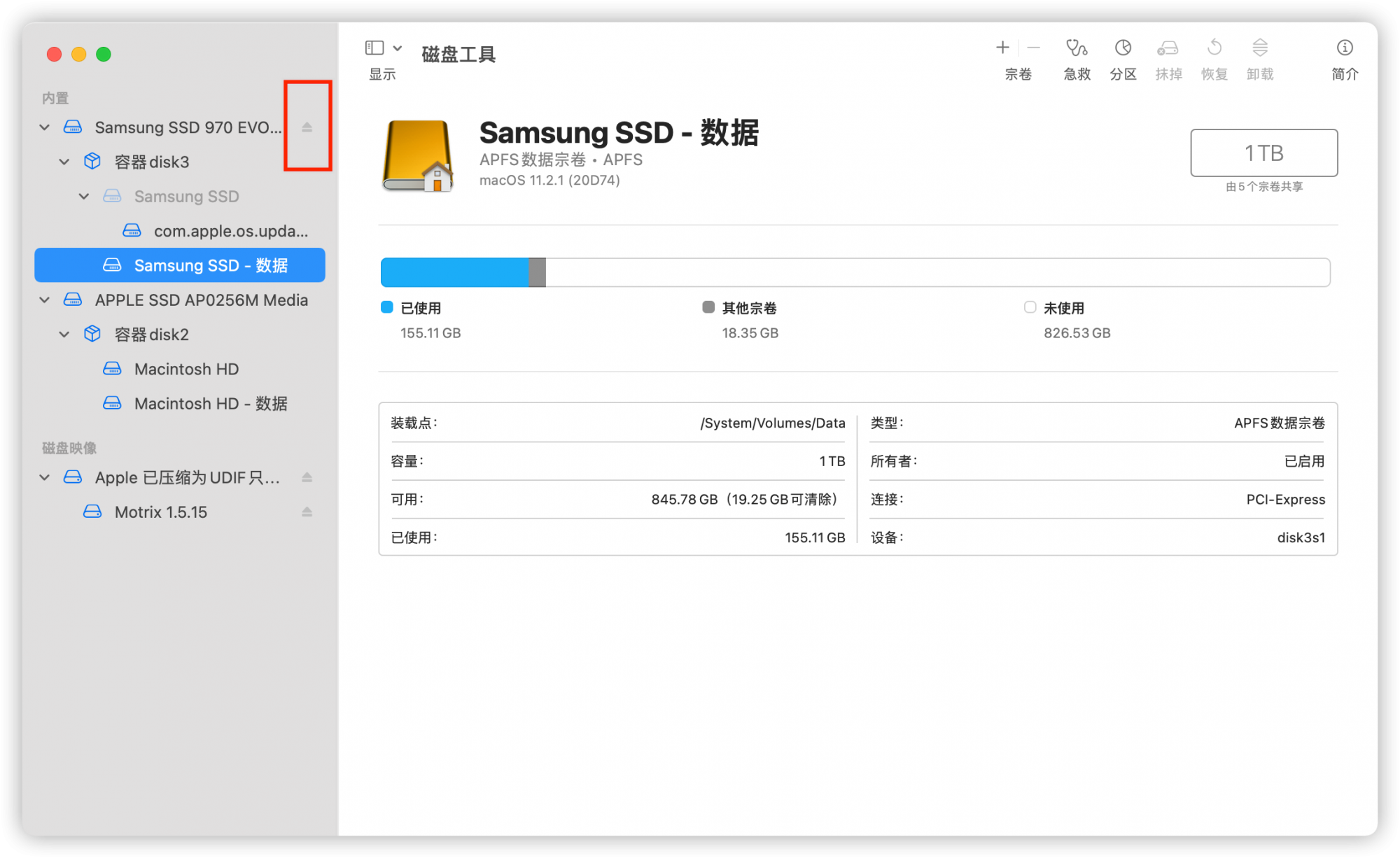This screenshot has width=1400, height=858.
Task: Click the Unmount (卸载) toolbar icon
Action: click(x=1259, y=48)
